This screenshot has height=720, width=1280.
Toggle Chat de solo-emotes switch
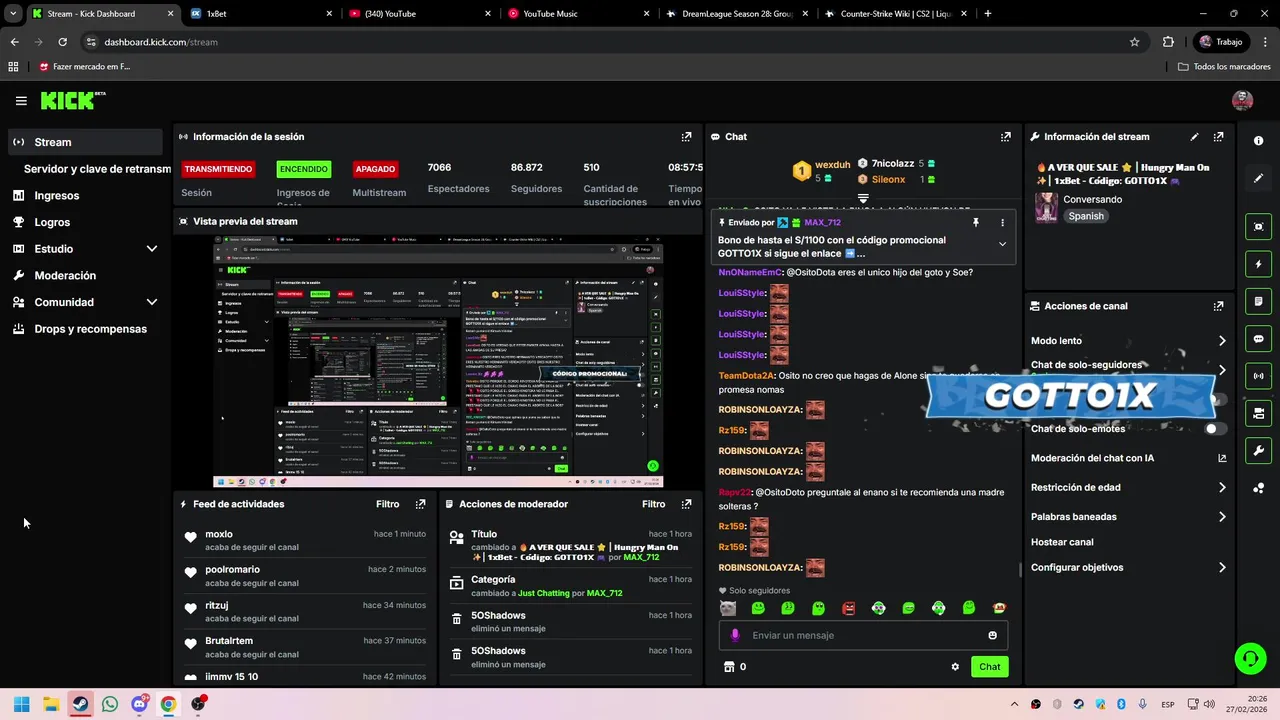pyautogui.click(x=1215, y=428)
